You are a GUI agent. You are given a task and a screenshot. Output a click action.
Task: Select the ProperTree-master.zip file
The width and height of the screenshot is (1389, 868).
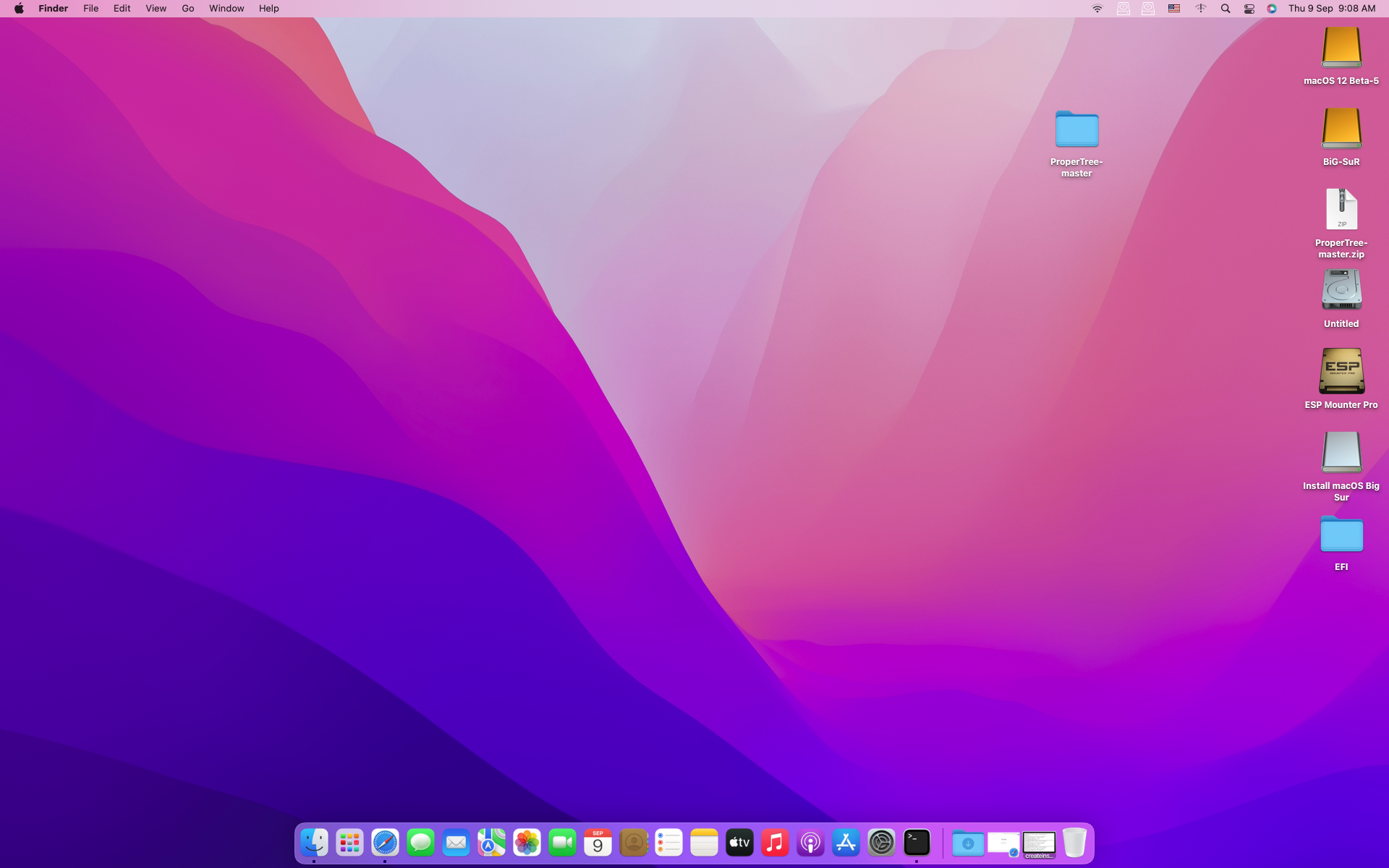pyautogui.click(x=1341, y=210)
